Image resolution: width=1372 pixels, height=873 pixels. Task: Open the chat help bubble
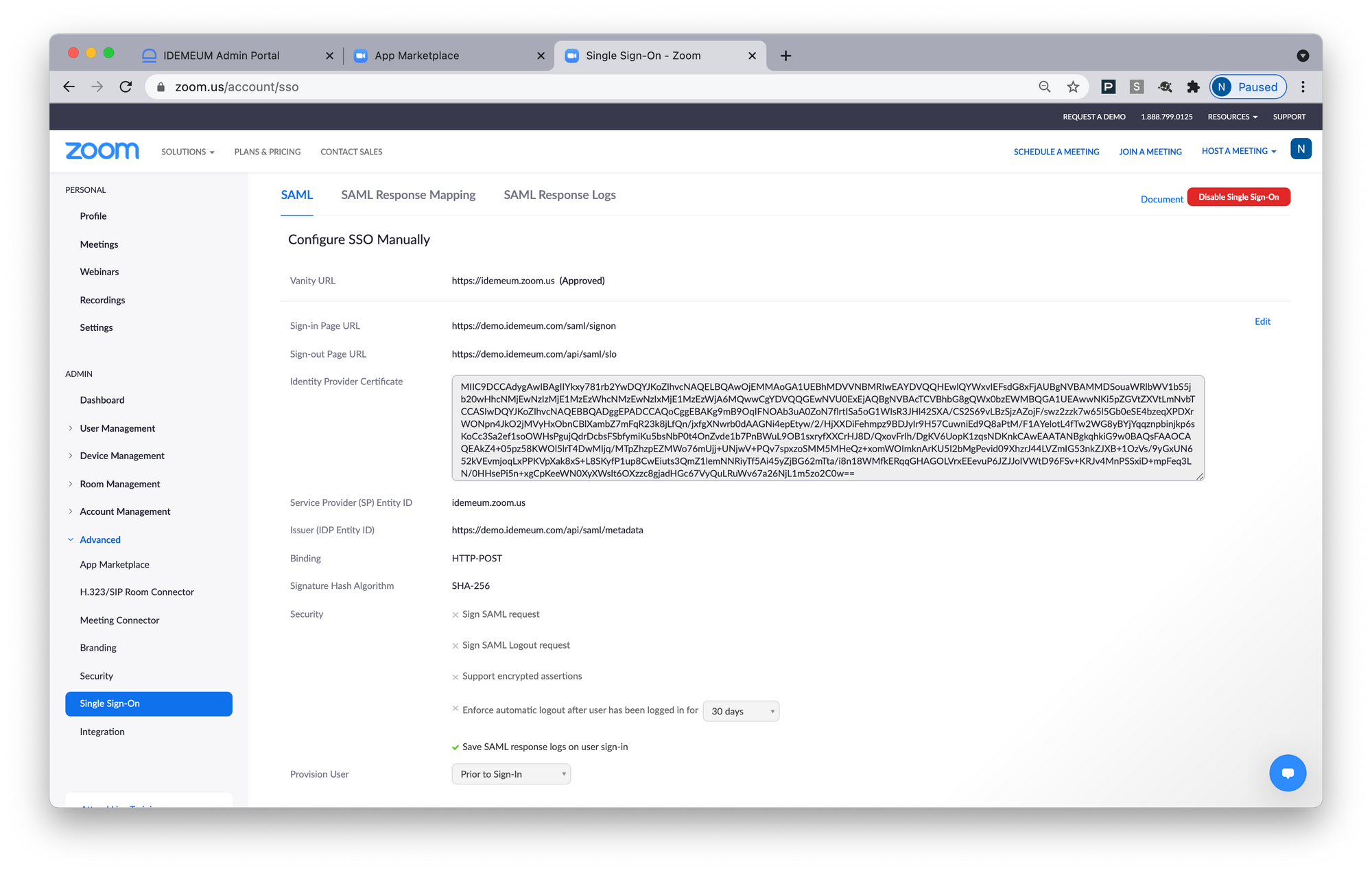pyautogui.click(x=1288, y=773)
